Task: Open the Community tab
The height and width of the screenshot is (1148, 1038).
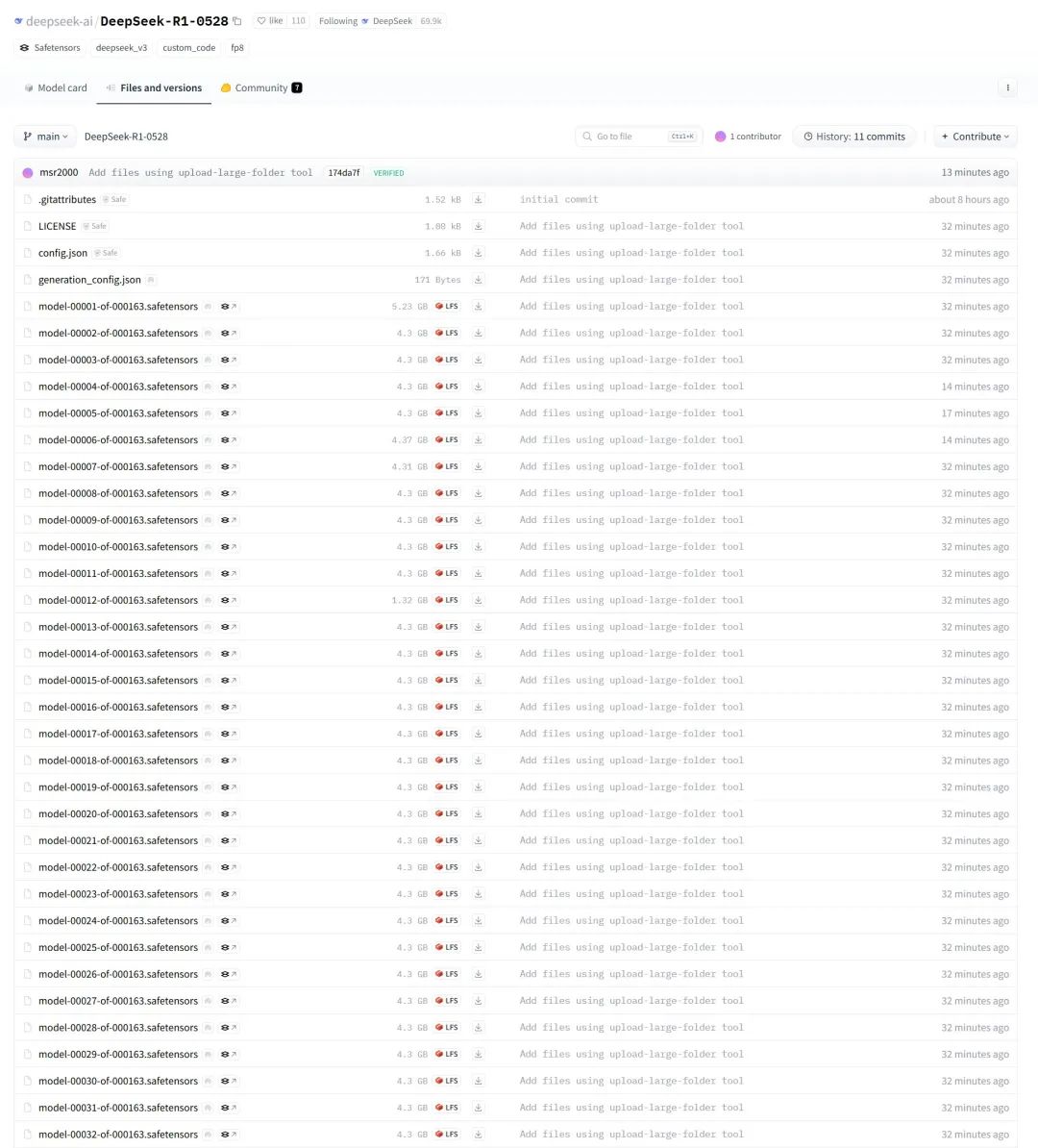Action: pos(261,87)
